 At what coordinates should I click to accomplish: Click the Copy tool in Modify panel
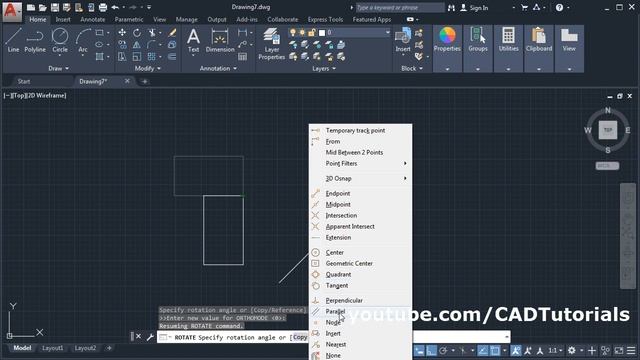122,44
